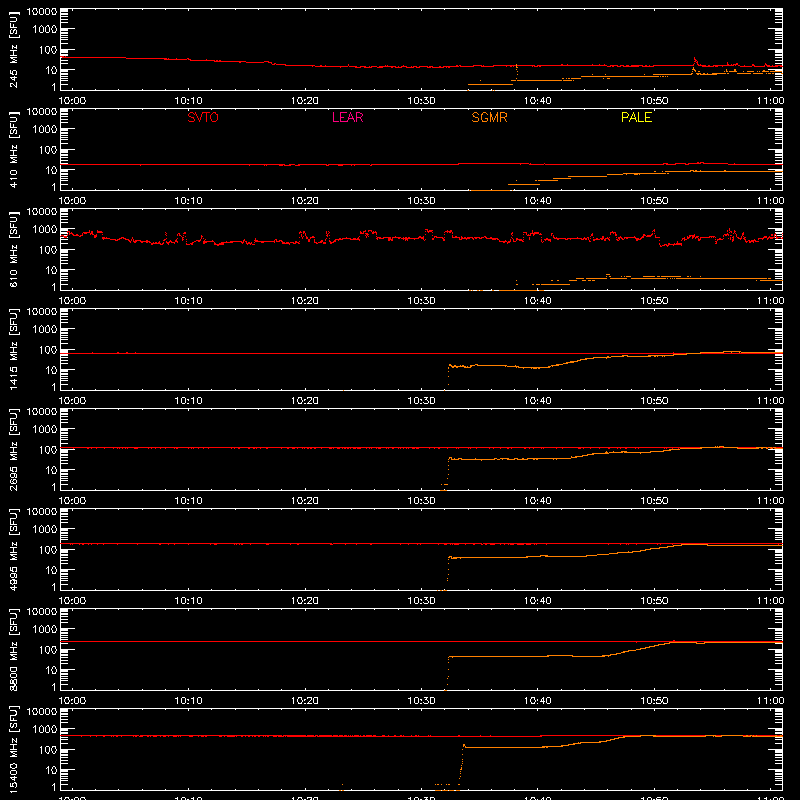
Task: Click the orange SGMR station label
Action: pyautogui.click(x=489, y=117)
